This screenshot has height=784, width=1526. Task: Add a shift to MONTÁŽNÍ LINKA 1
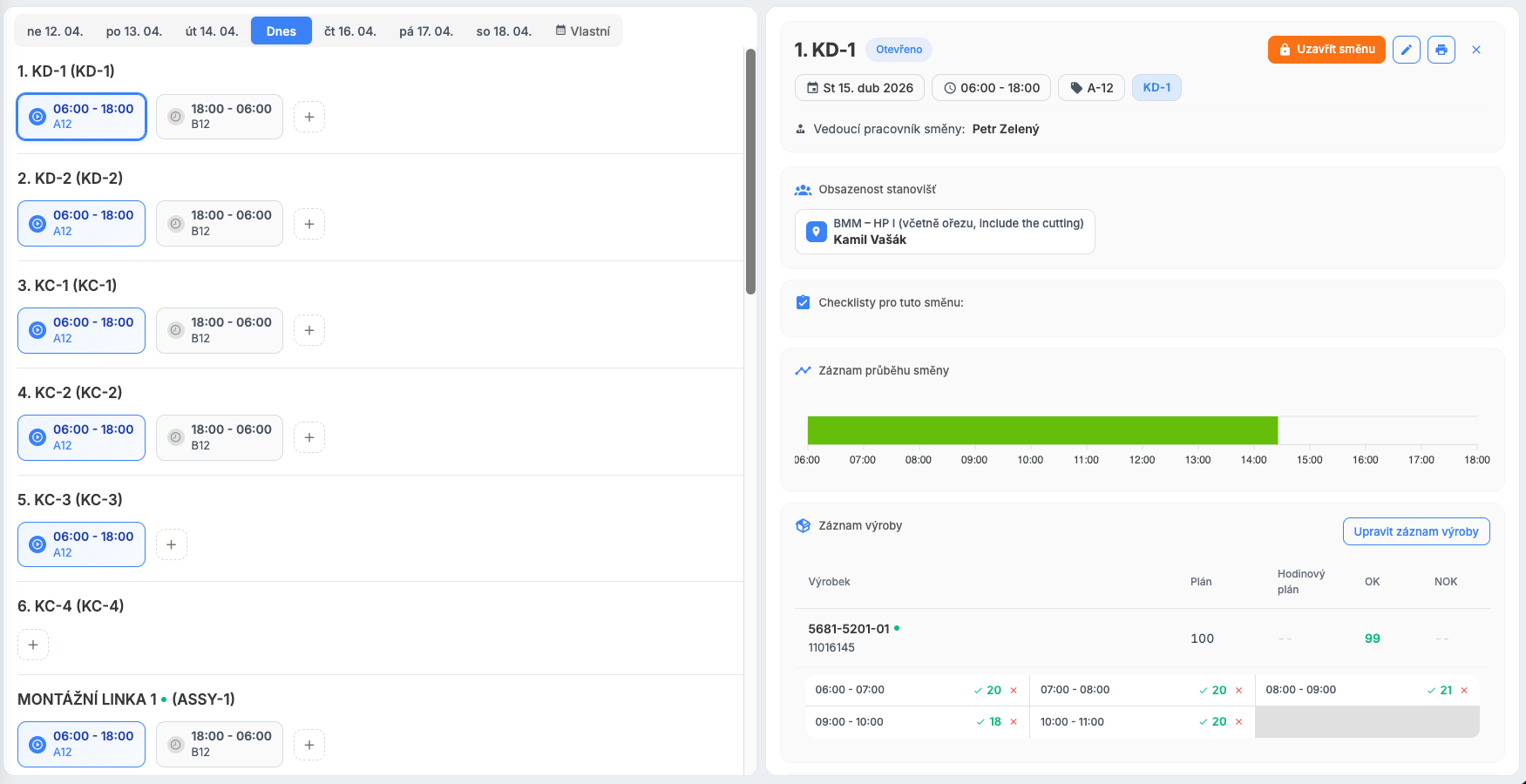click(x=309, y=745)
